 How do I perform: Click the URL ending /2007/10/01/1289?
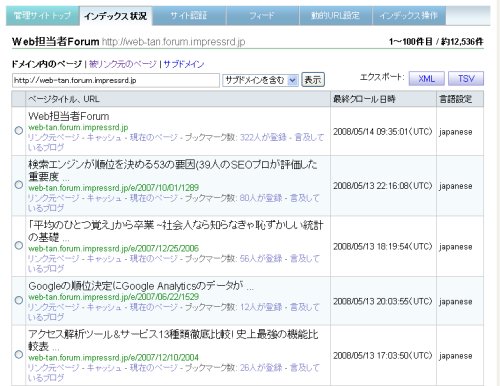[113, 188]
